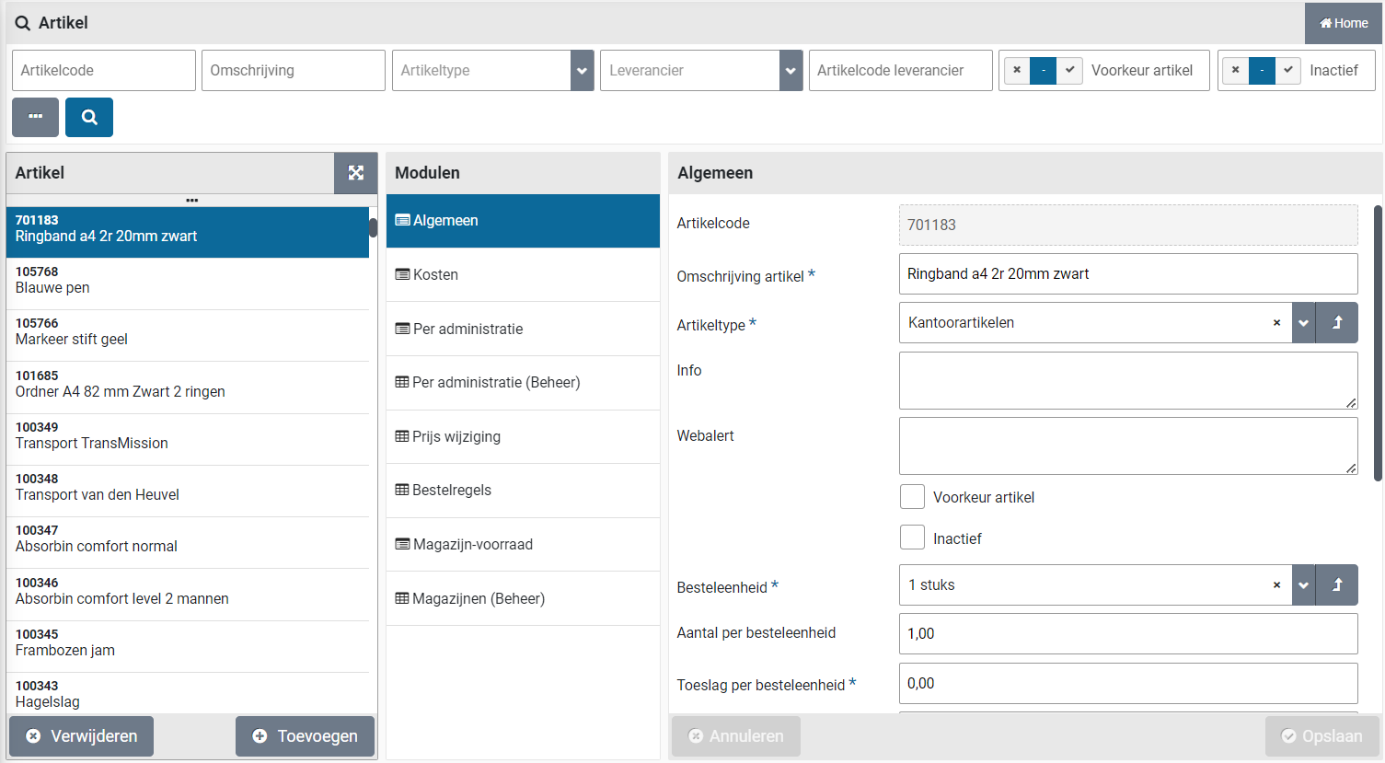Click the arrow icon next to Artikeltype

[x=1337, y=323]
